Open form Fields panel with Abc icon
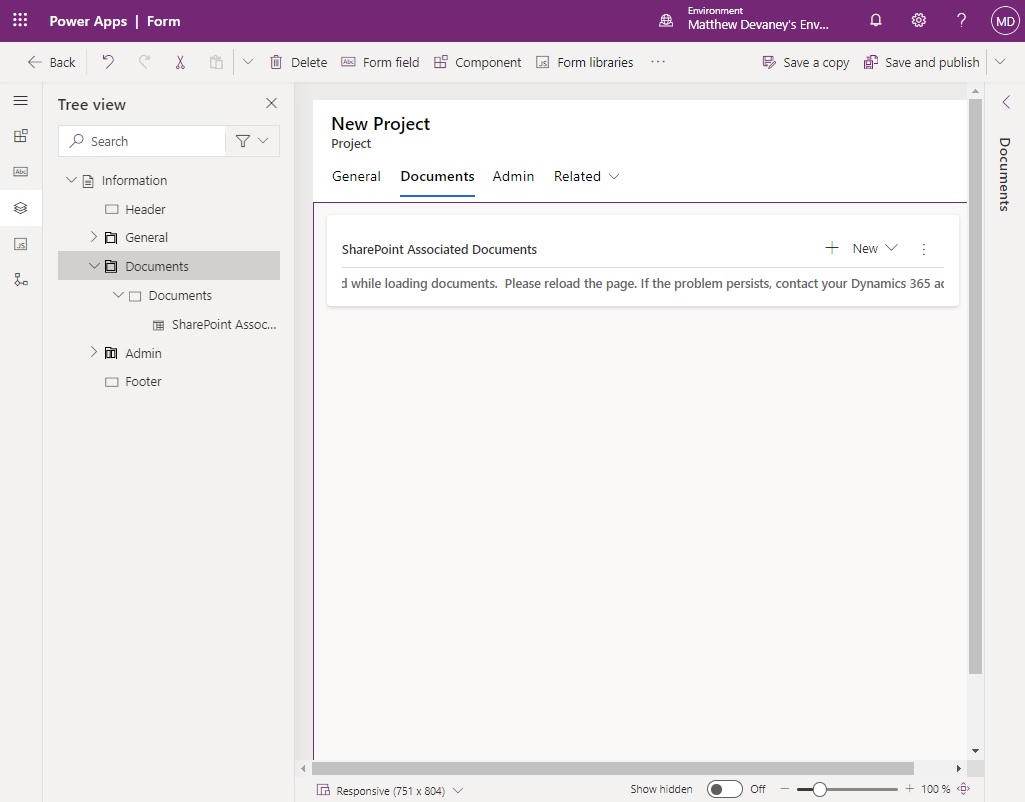 coord(20,171)
